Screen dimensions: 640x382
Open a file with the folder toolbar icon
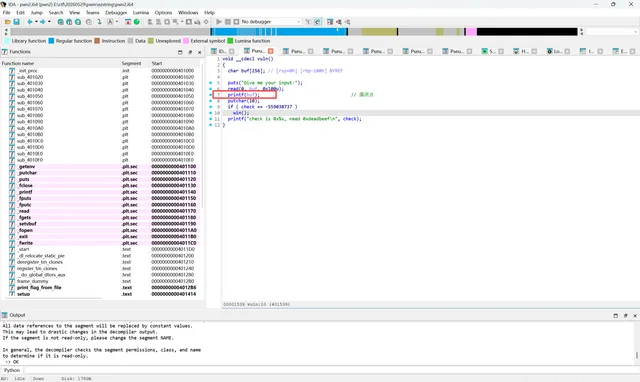(x=8, y=22)
